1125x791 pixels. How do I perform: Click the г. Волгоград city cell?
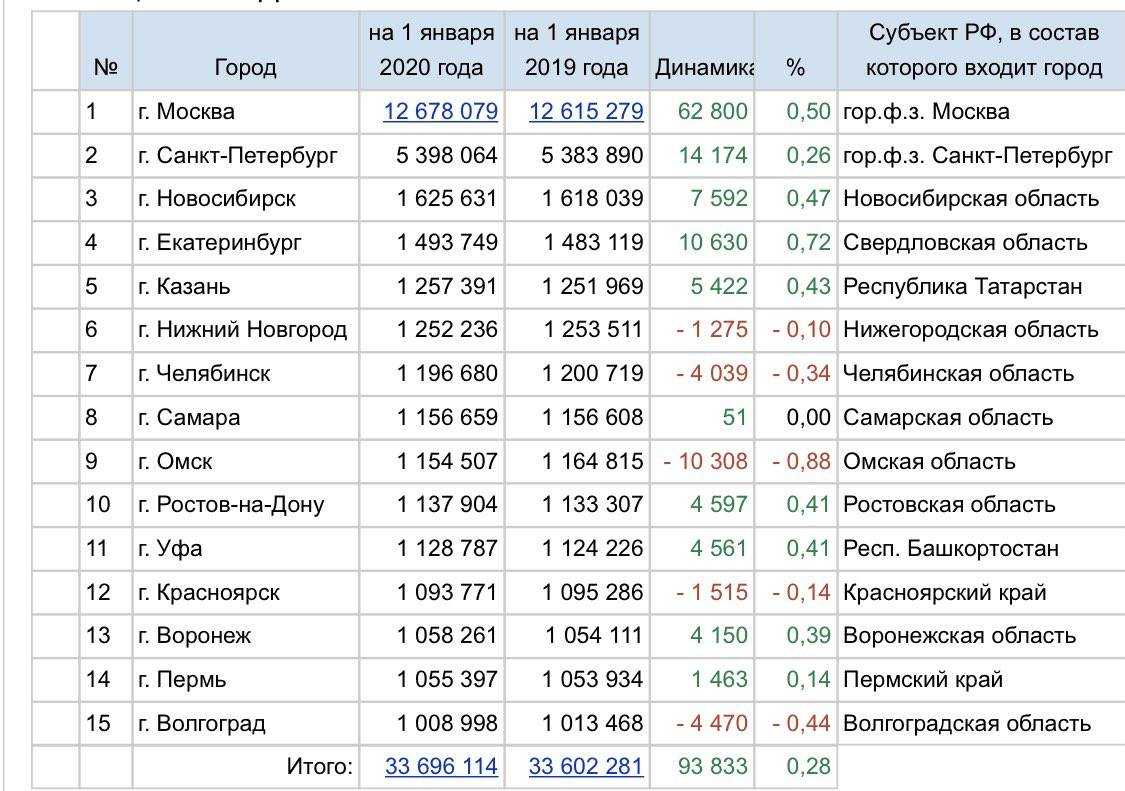[245, 723]
